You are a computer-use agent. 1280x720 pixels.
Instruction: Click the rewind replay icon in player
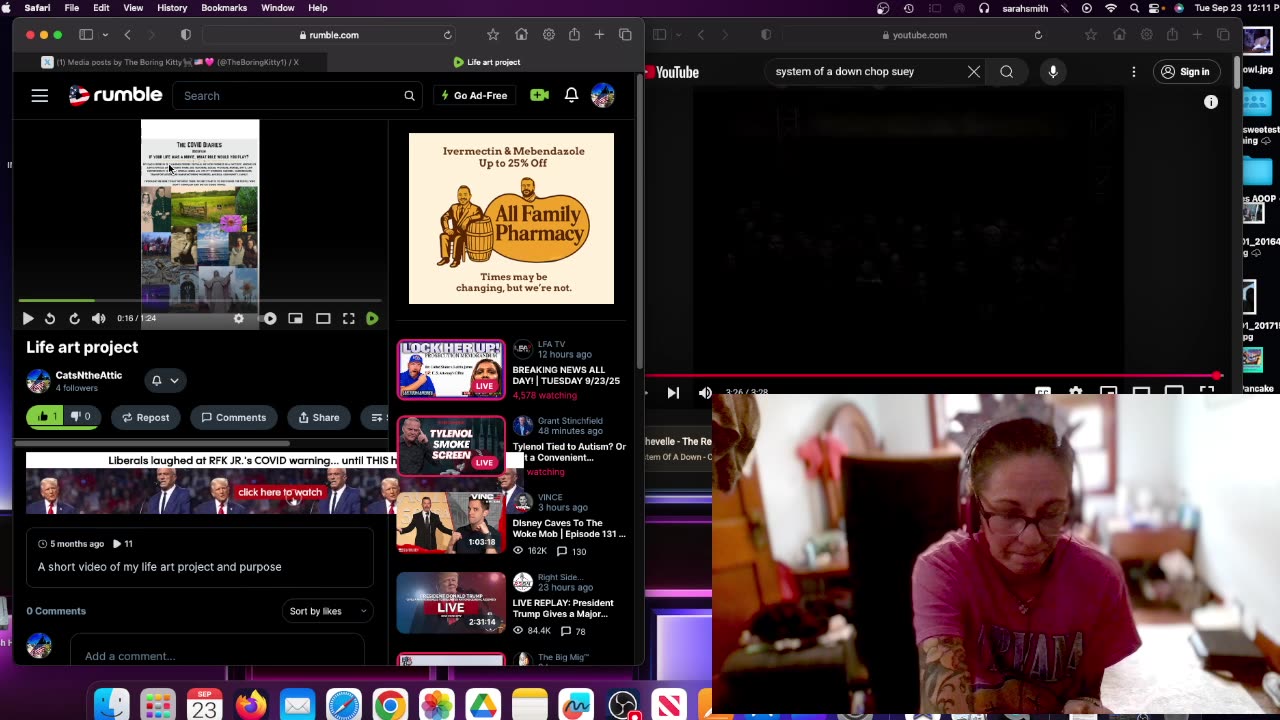coord(50,318)
